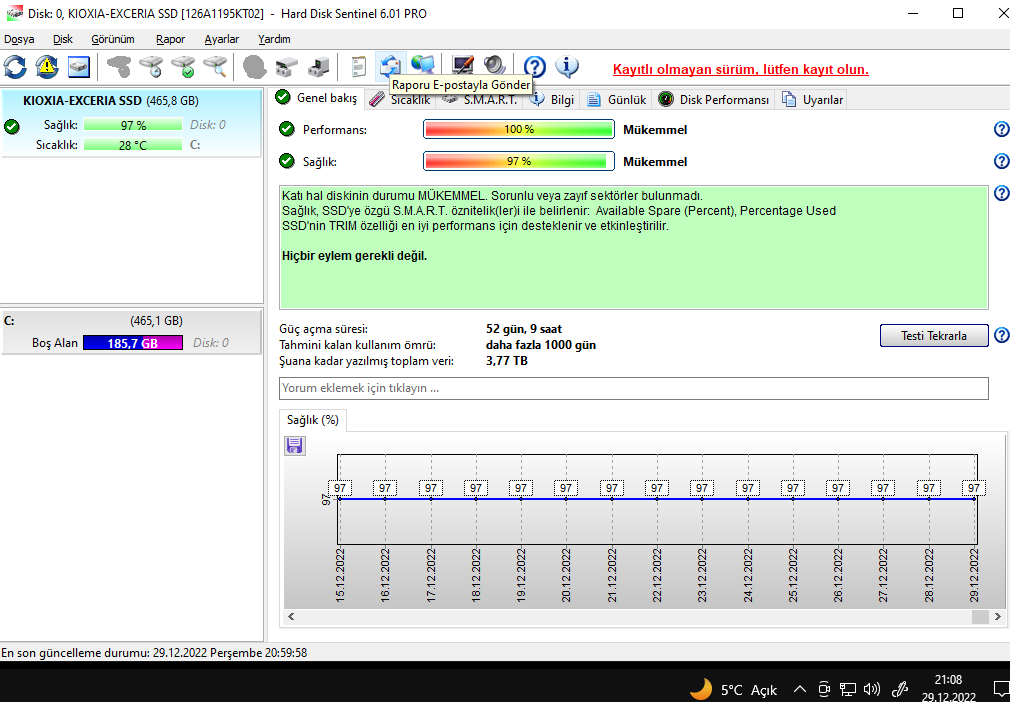Screen dimensions: 1010x702
Task: Click the '52 gün, 9 saat' power-on value
Action: pos(524,329)
